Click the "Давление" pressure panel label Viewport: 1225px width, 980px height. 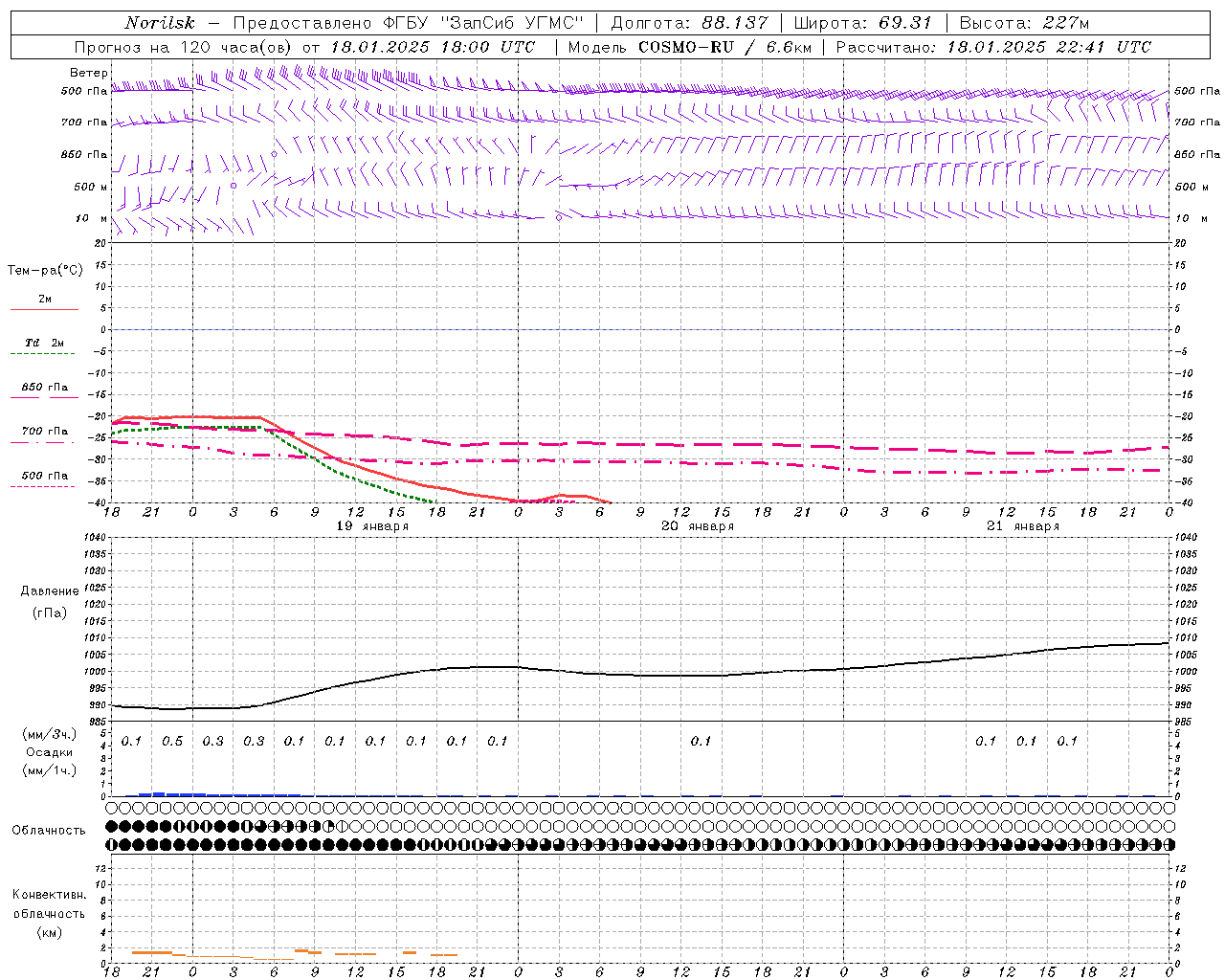tap(50, 591)
